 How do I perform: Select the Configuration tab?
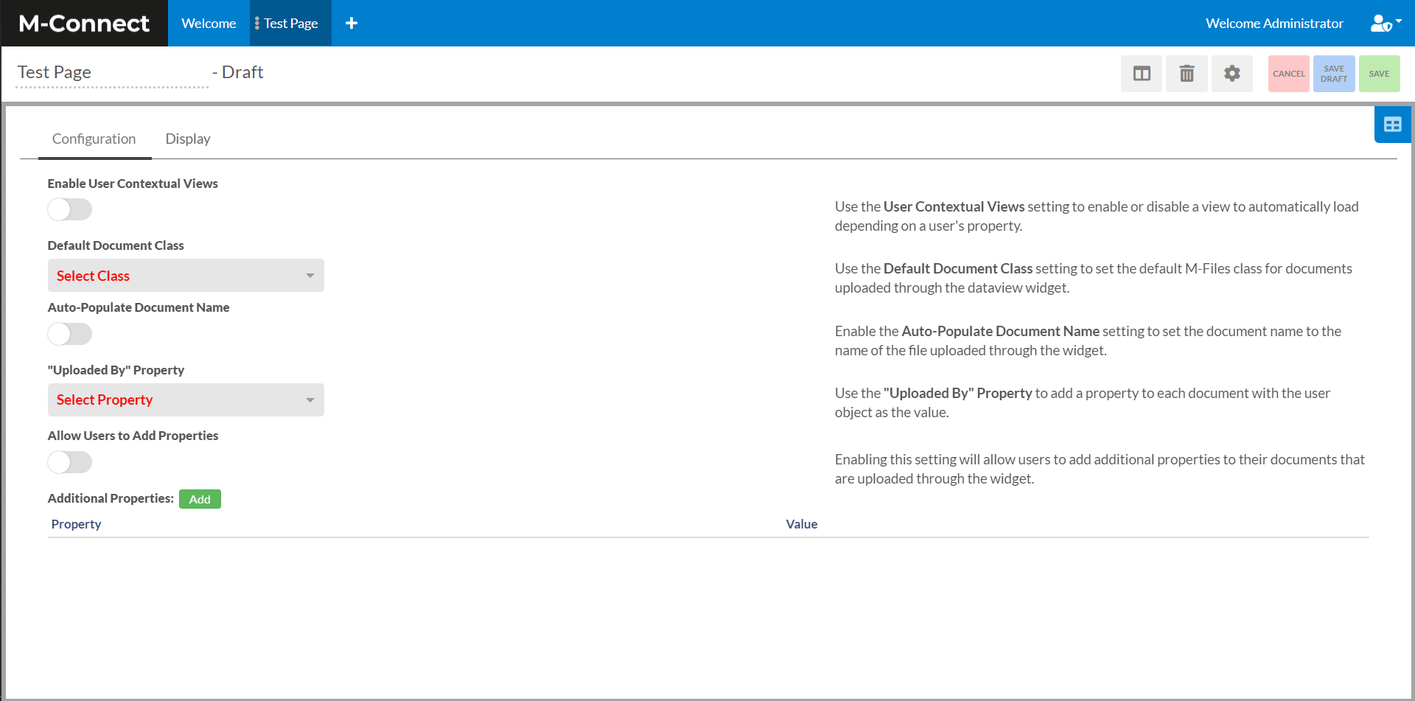click(94, 139)
